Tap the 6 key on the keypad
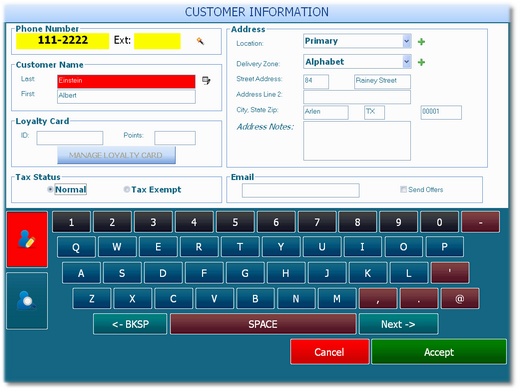The image size is (520, 392). [276, 222]
